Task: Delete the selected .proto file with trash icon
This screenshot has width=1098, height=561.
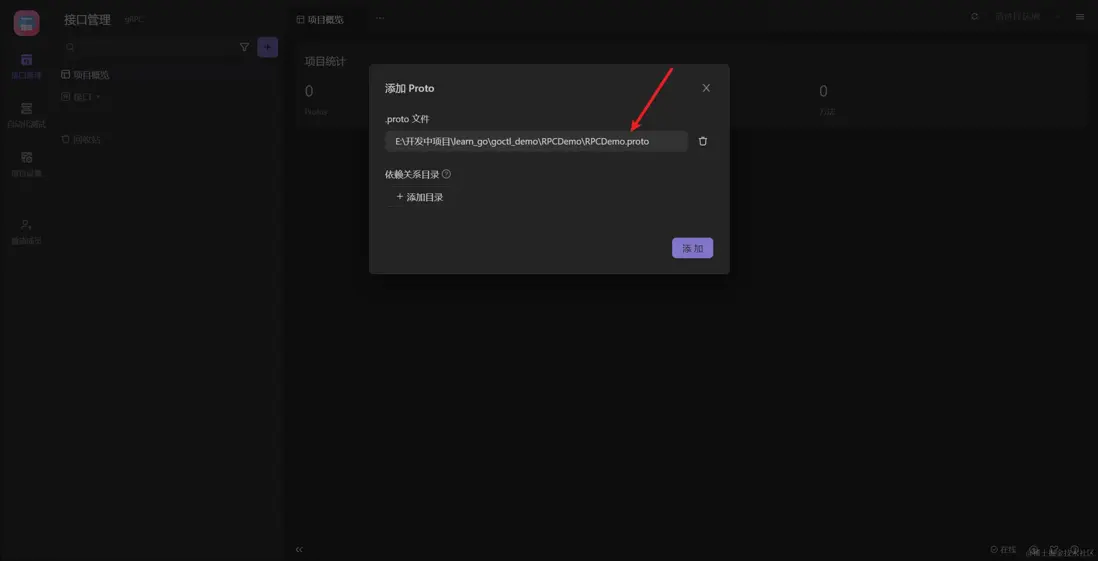Action: coord(703,141)
